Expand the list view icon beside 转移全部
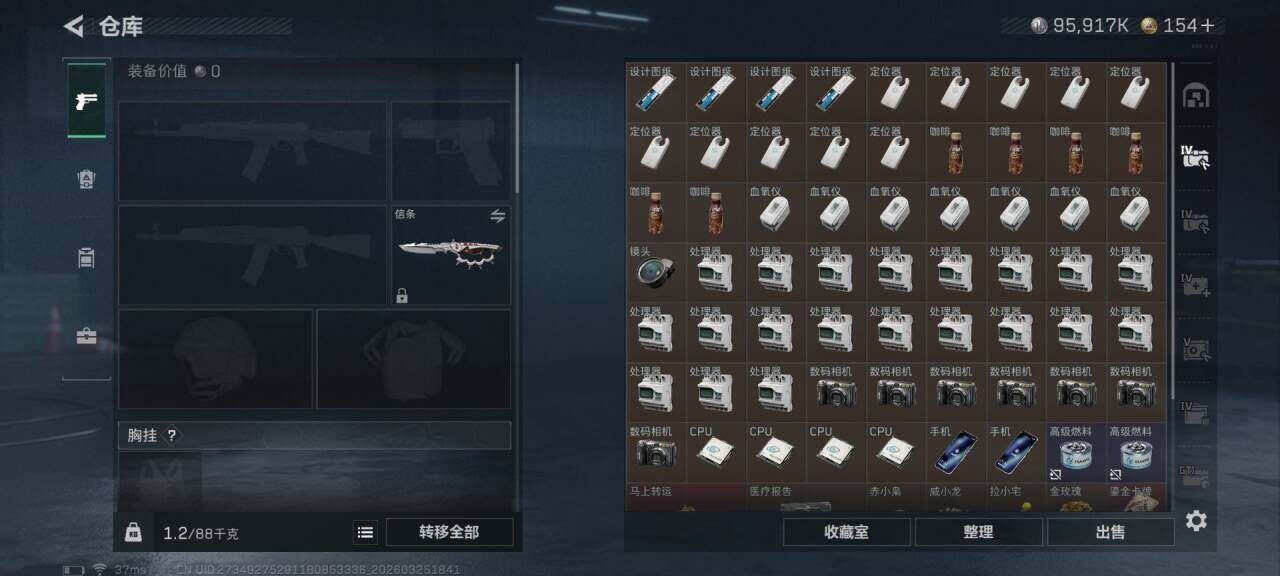This screenshot has height=576, width=1280. 366,533
